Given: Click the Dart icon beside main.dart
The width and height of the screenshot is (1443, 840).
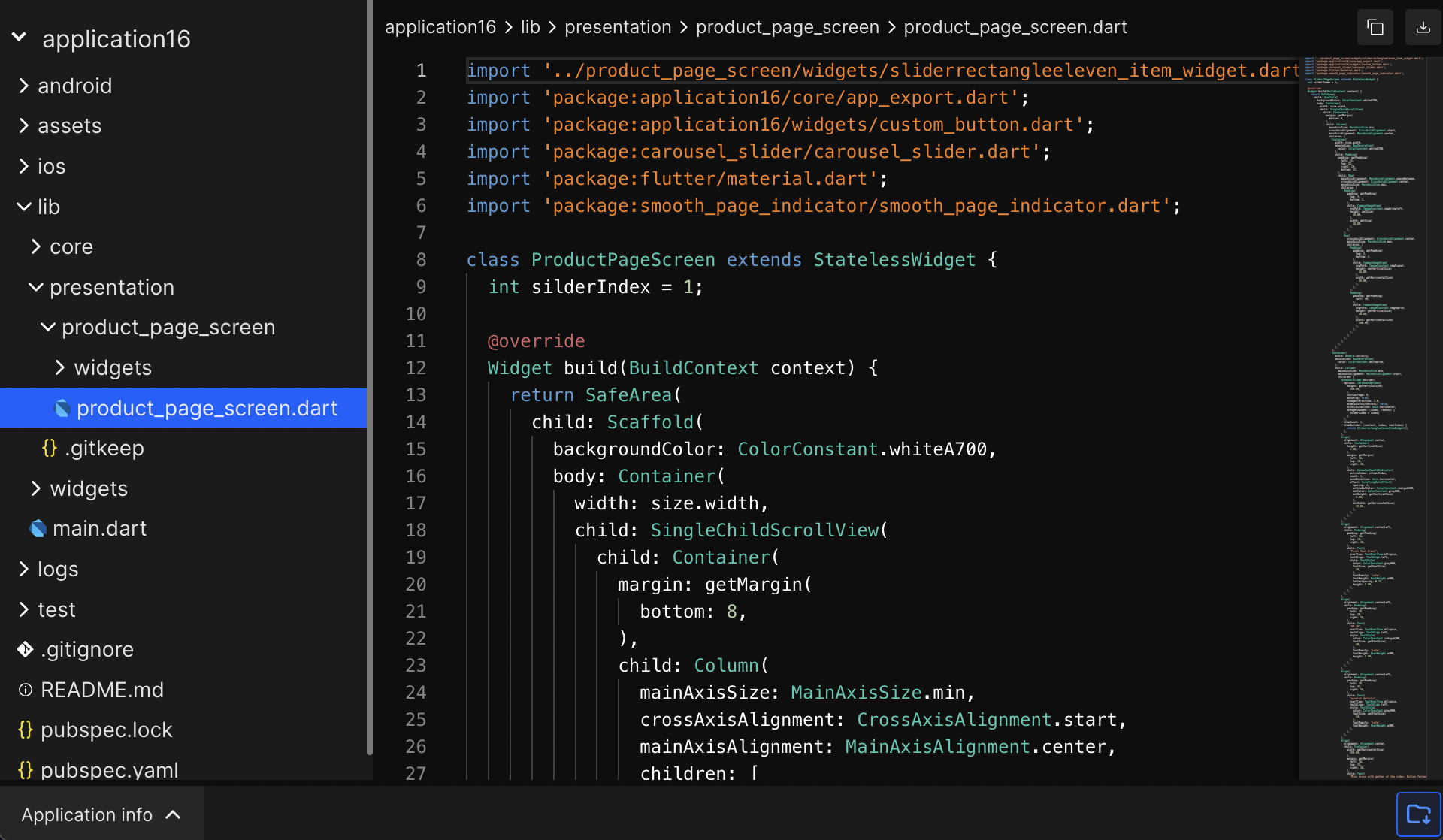Looking at the screenshot, I should coord(38,529).
